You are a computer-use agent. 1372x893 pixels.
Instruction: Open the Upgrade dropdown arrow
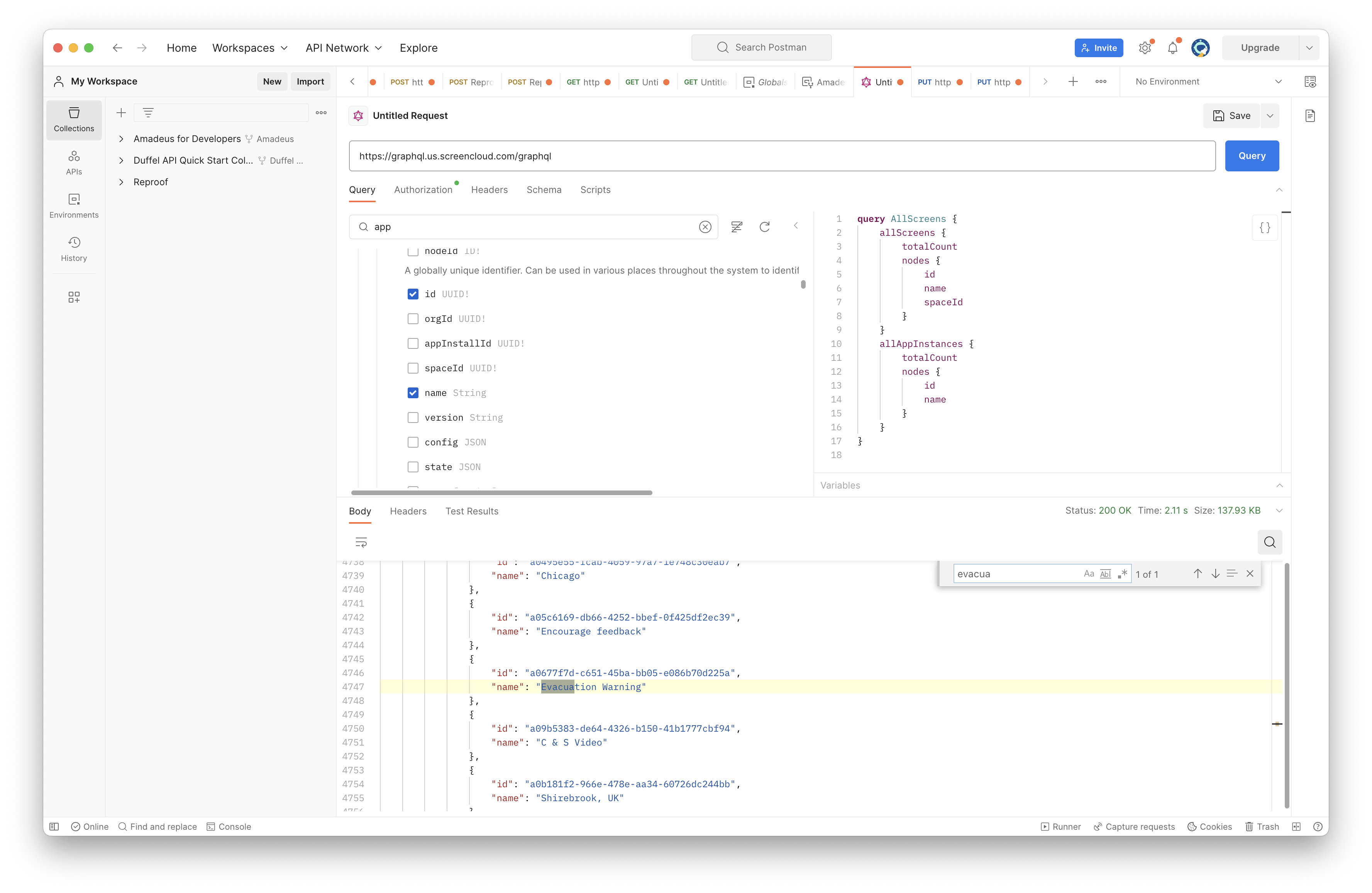click(1309, 48)
